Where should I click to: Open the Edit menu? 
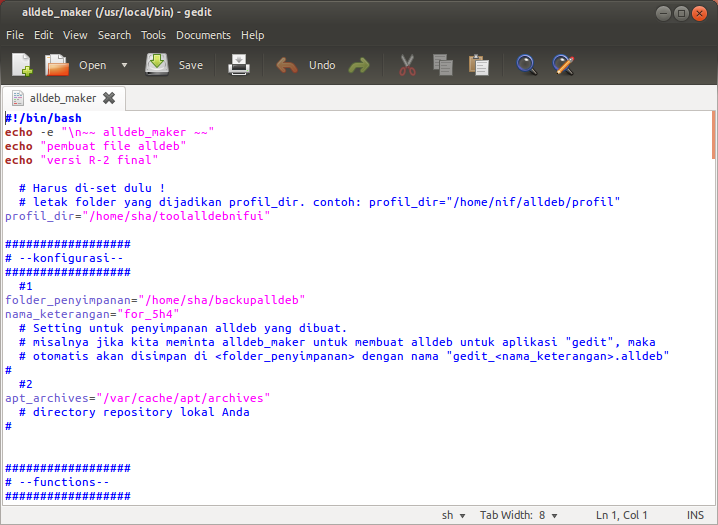point(44,35)
